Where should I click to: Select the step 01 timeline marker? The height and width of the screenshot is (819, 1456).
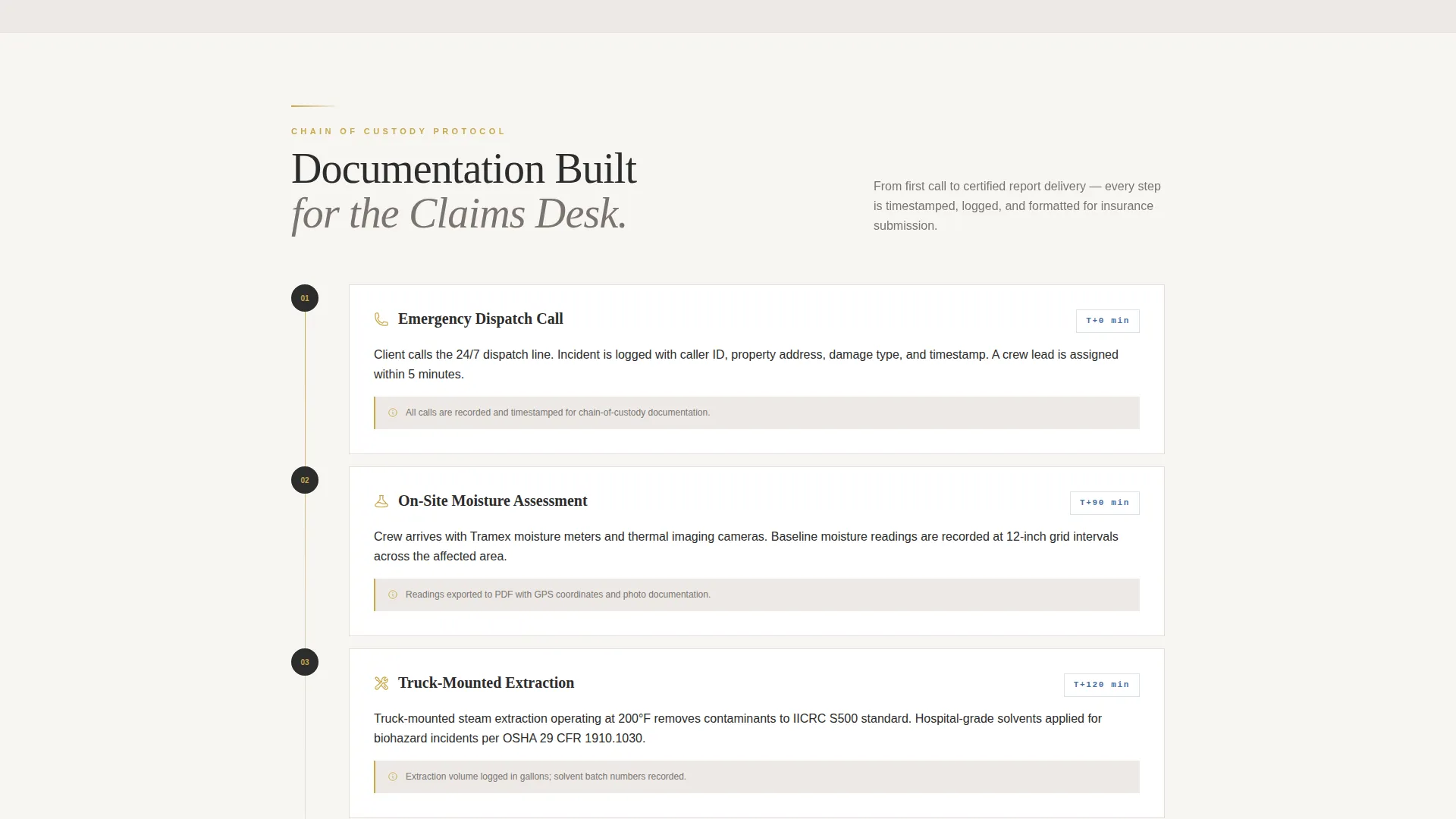point(305,298)
